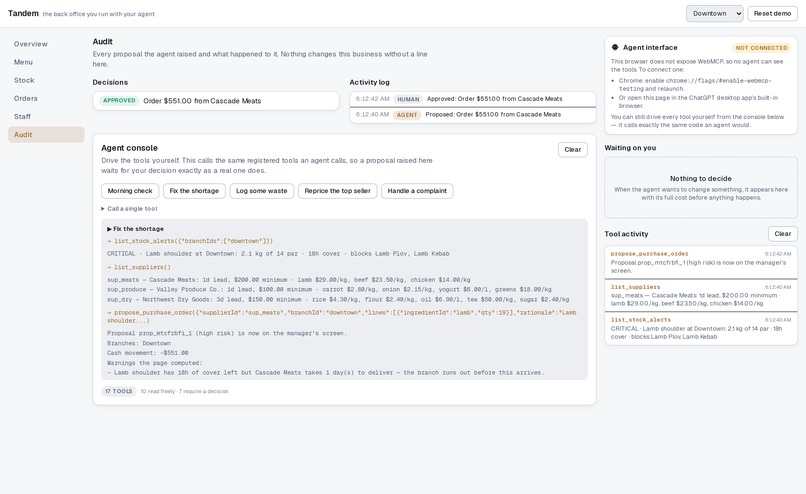Click the Proposal prop_mtcfrbfi_1 console result line

pyautogui.click(x=227, y=334)
